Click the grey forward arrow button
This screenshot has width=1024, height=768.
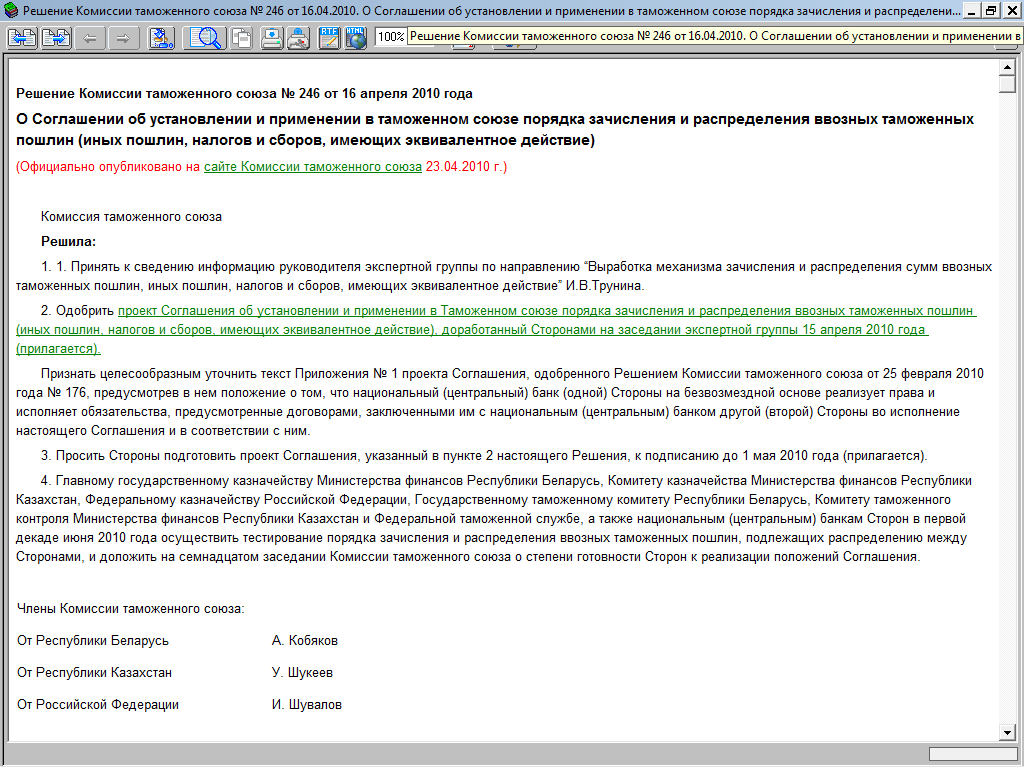[122, 38]
